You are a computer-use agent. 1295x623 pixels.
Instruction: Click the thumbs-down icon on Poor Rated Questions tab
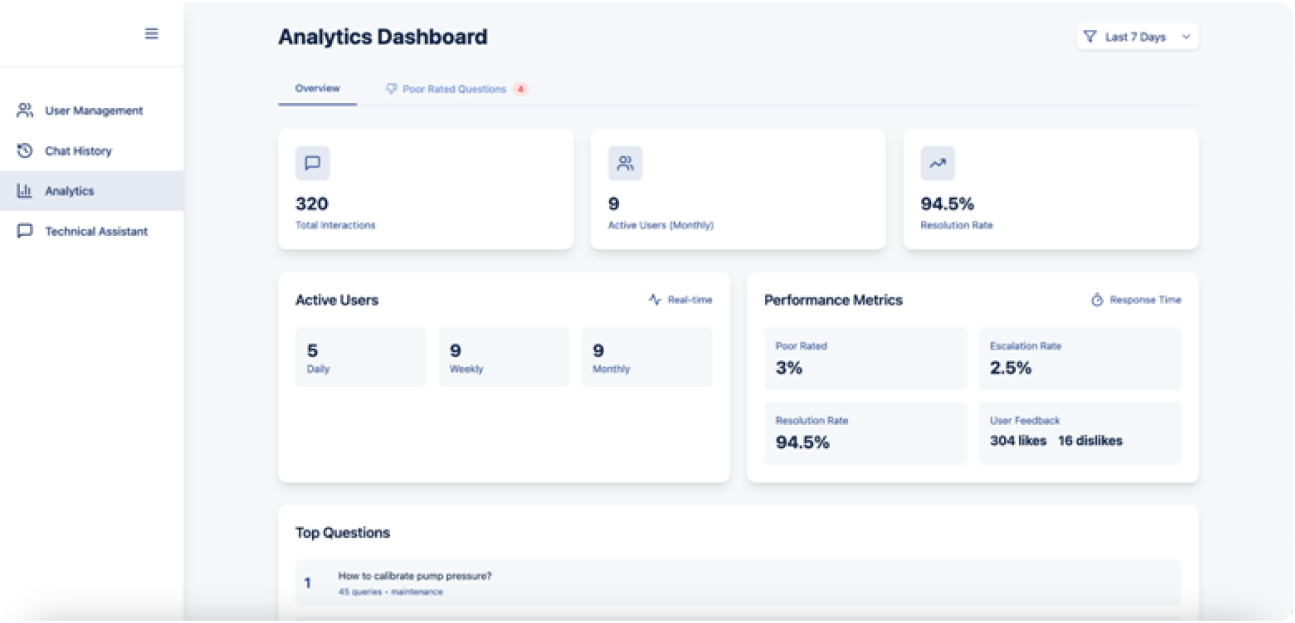click(391, 89)
